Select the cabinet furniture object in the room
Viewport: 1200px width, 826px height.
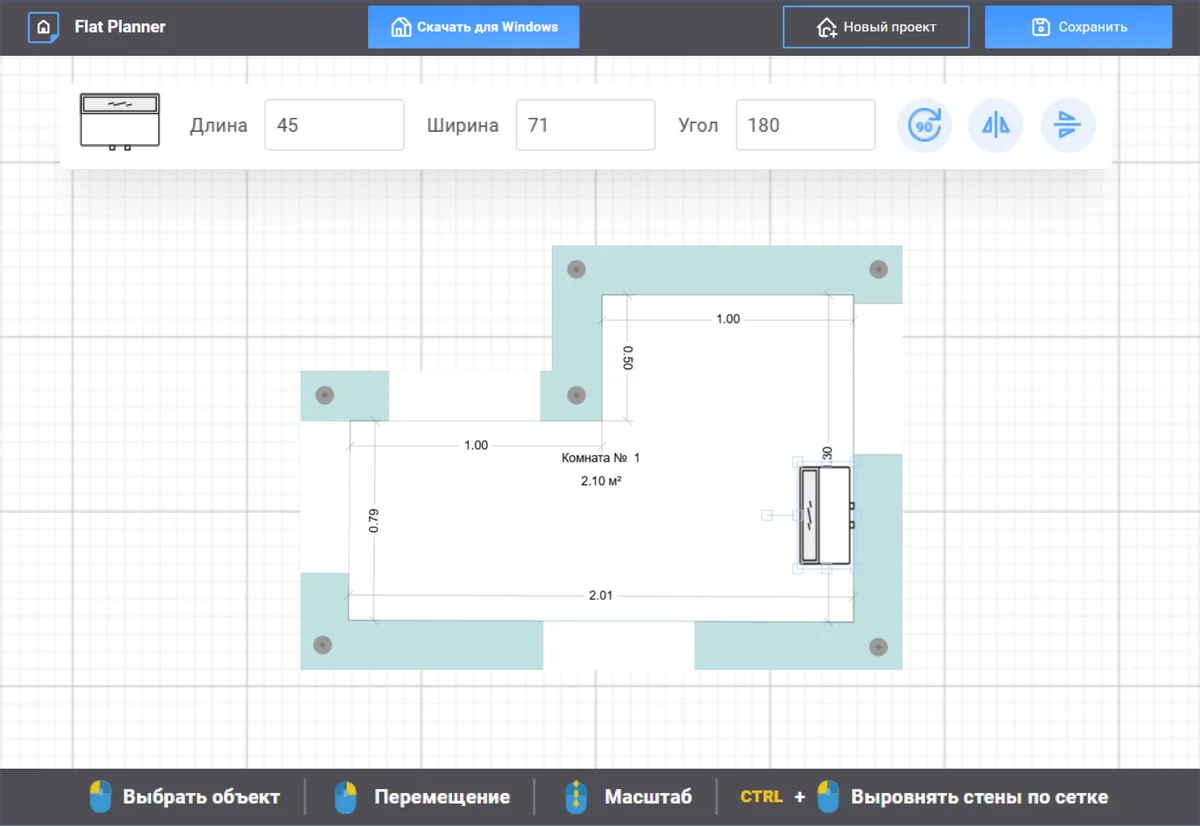(x=826, y=515)
